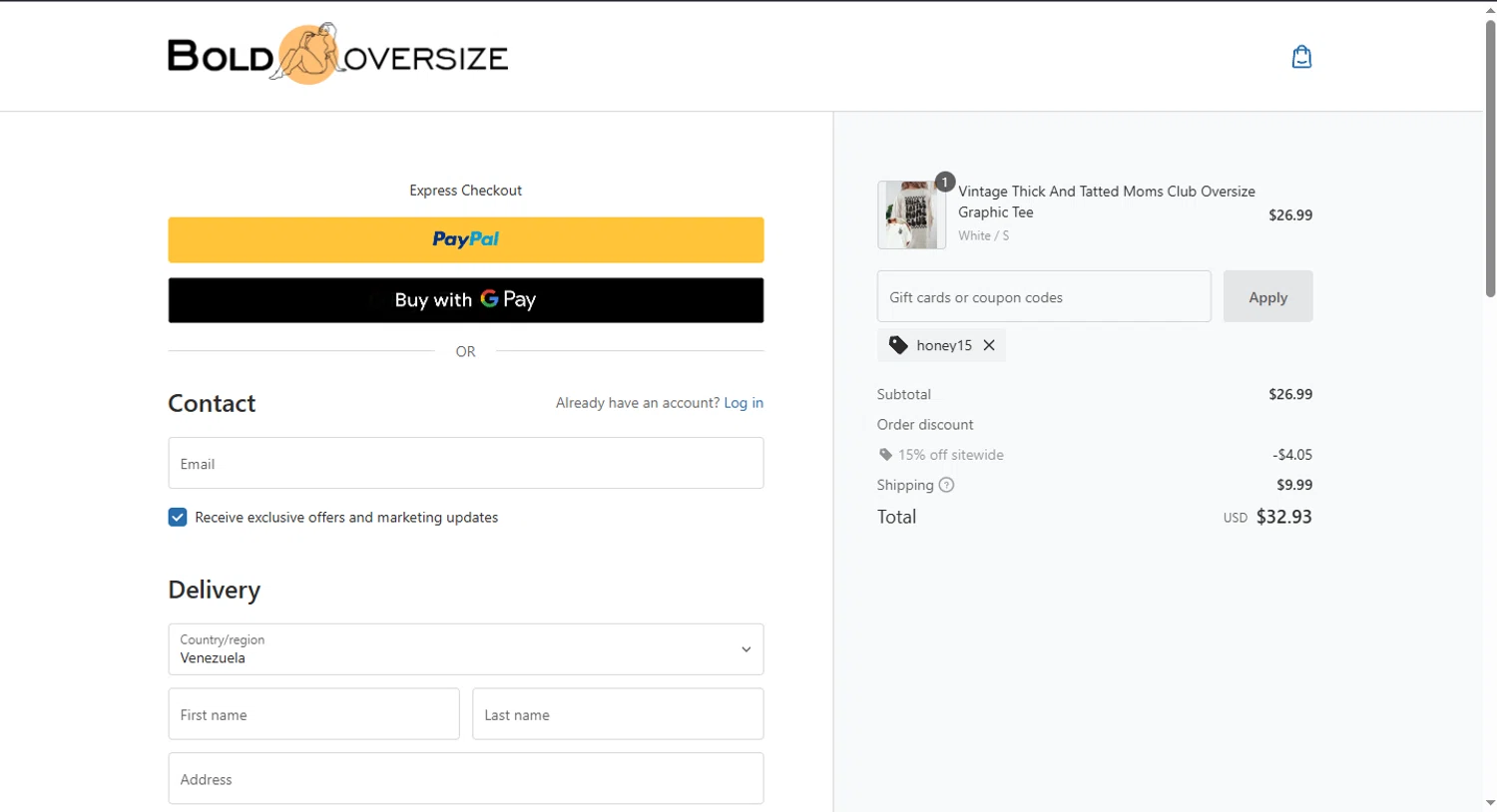Click the Apply coupon button
This screenshot has width=1497, height=812.
(1267, 296)
